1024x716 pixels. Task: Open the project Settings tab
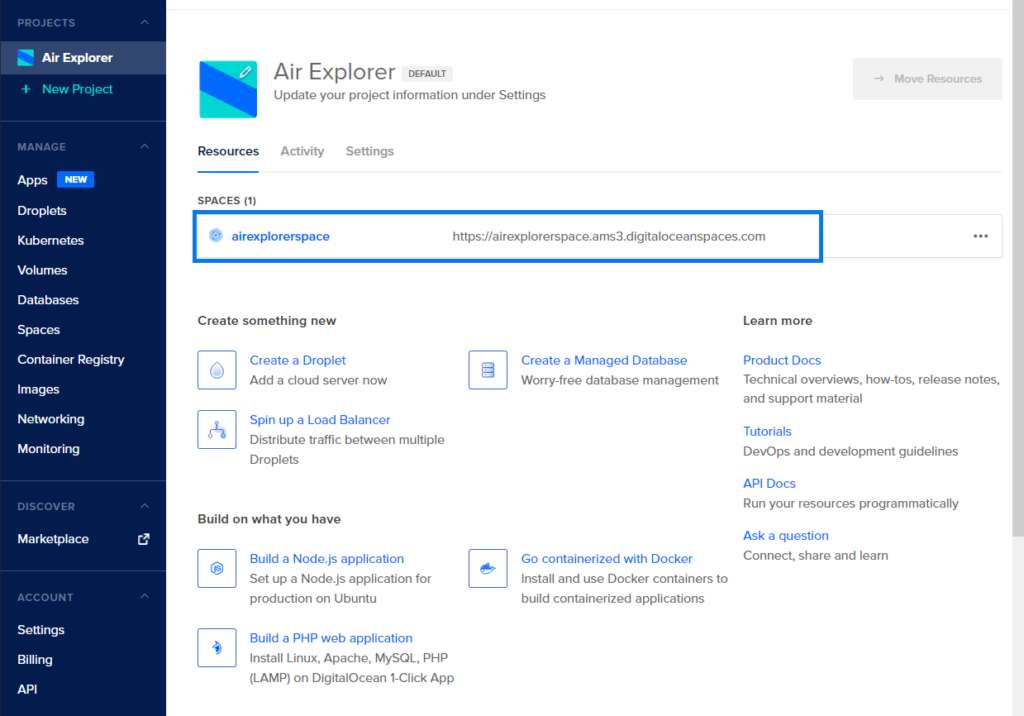point(370,151)
